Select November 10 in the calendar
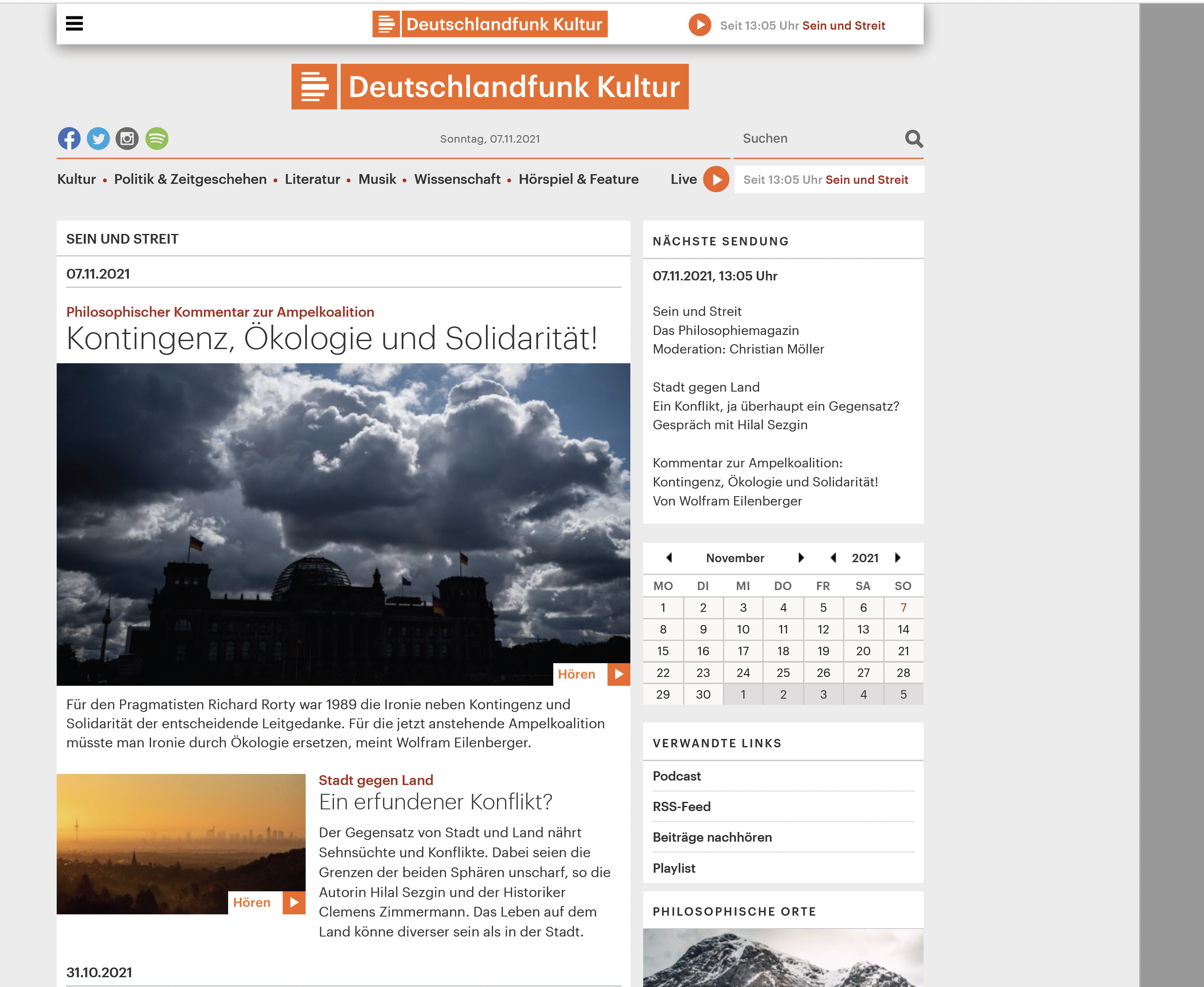 [743, 630]
